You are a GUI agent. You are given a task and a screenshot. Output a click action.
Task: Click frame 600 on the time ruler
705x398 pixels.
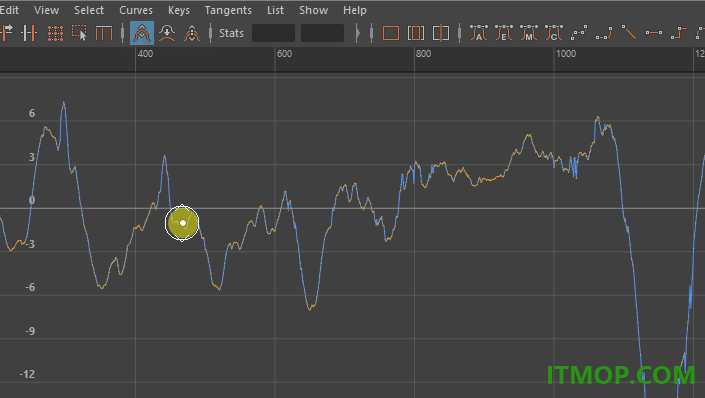(284, 54)
